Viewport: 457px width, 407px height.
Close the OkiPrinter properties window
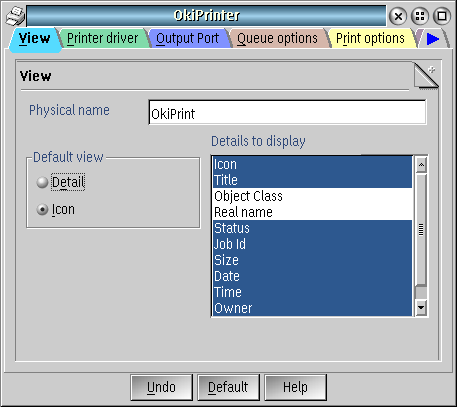[x=398, y=16]
